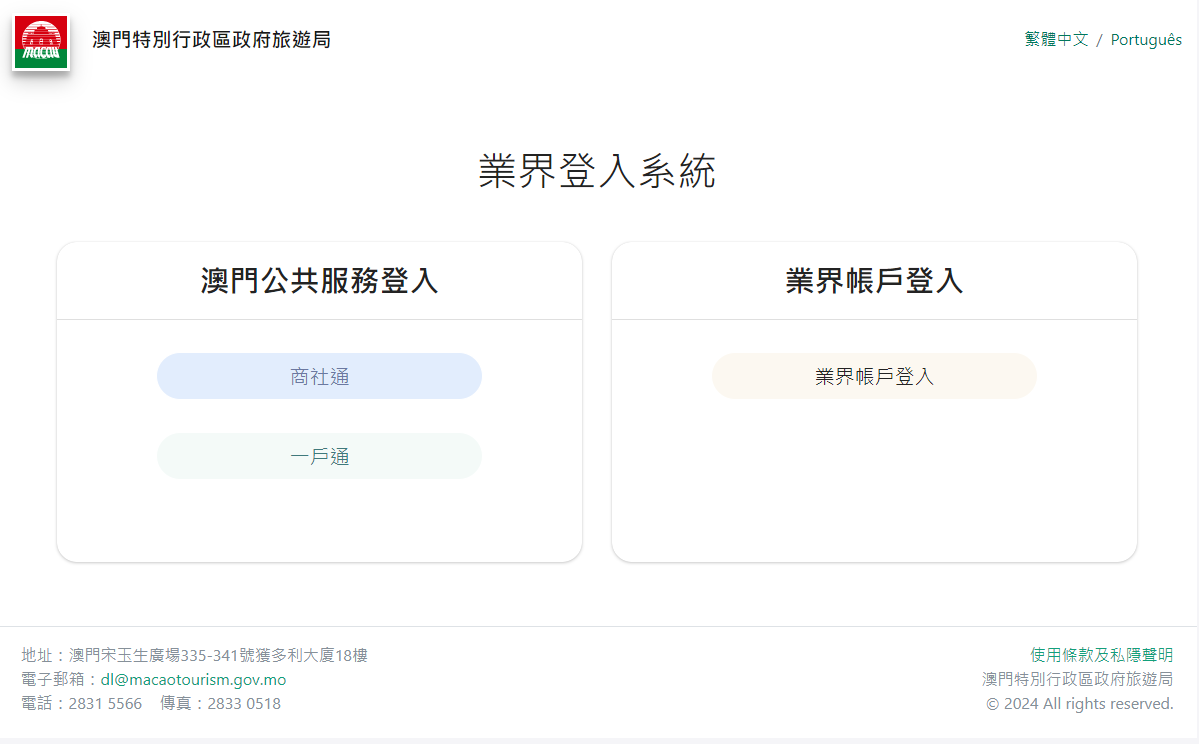1199x744 pixels.
Task: Click the 業界帳戶登入 card heading
Action: [x=874, y=281]
